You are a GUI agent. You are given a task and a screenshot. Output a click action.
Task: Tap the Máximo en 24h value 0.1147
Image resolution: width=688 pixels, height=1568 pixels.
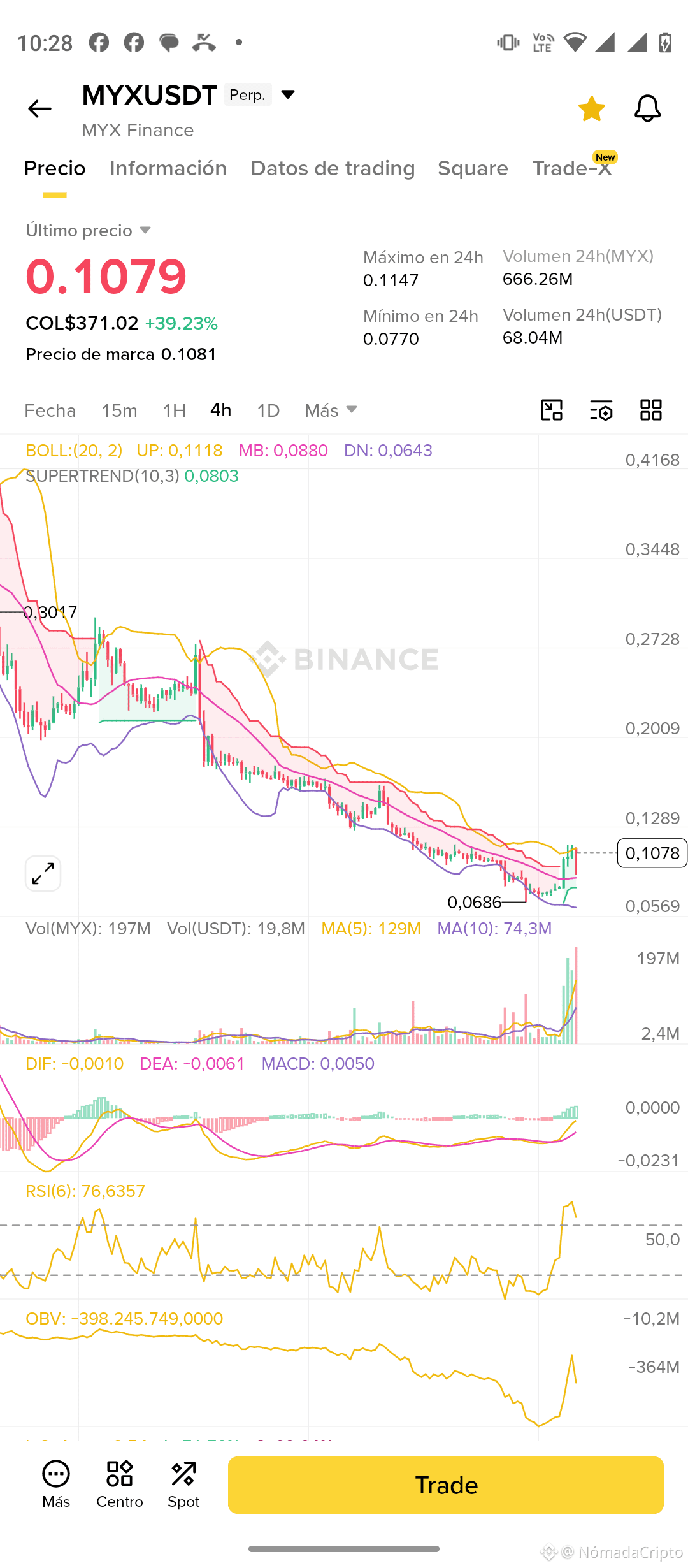(391, 280)
